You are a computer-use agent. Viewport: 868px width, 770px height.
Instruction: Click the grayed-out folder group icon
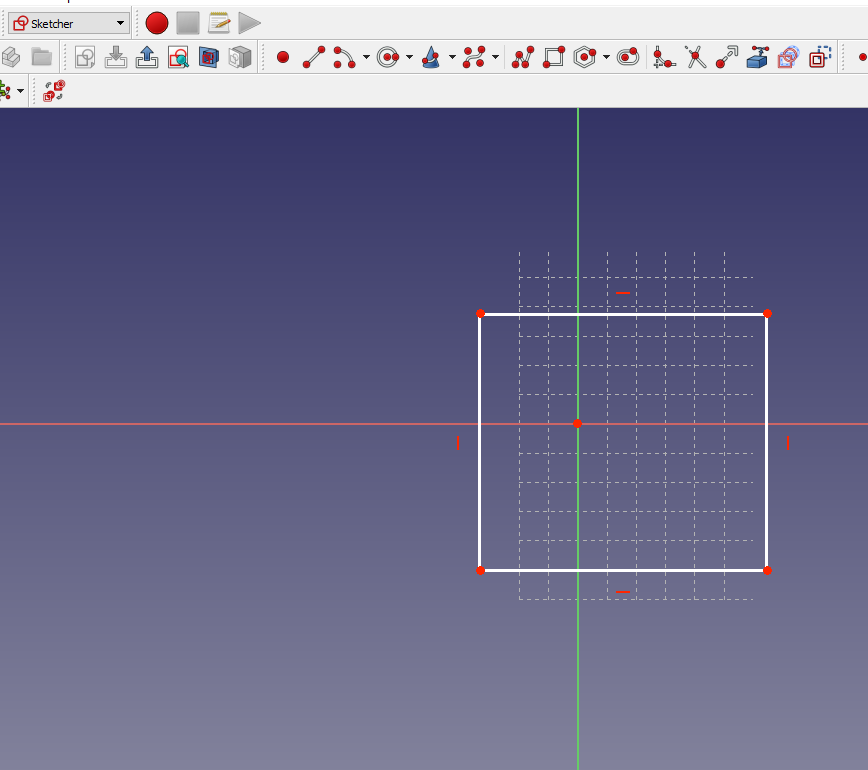42,57
